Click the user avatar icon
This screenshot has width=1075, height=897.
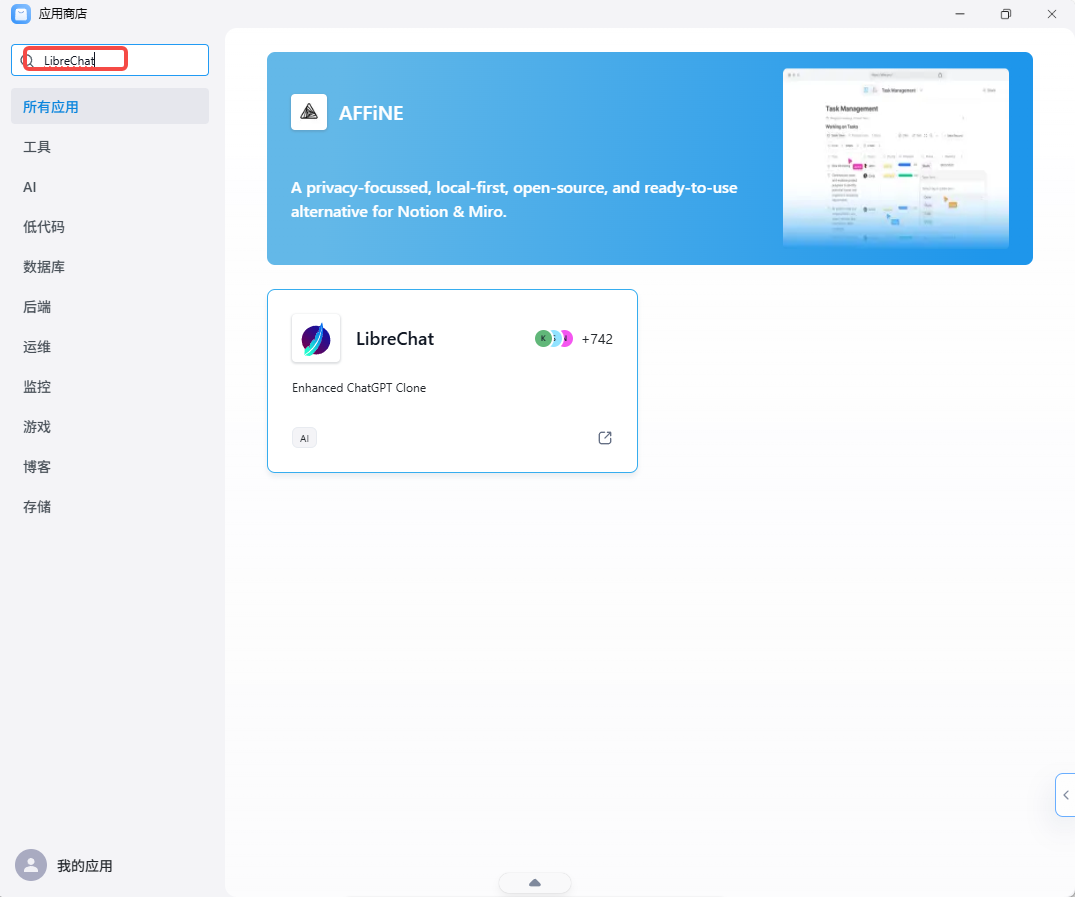(31, 865)
